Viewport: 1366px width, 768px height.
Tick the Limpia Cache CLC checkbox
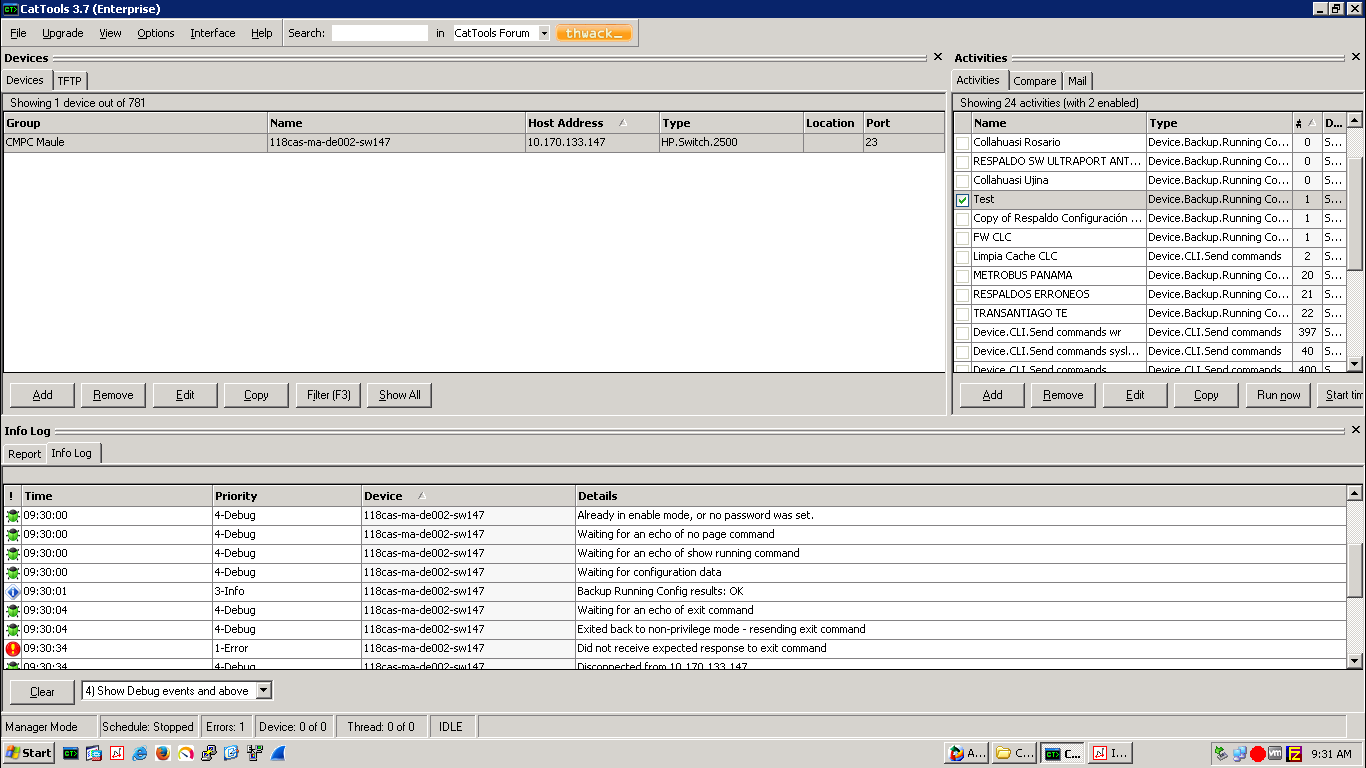(x=962, y=257)
